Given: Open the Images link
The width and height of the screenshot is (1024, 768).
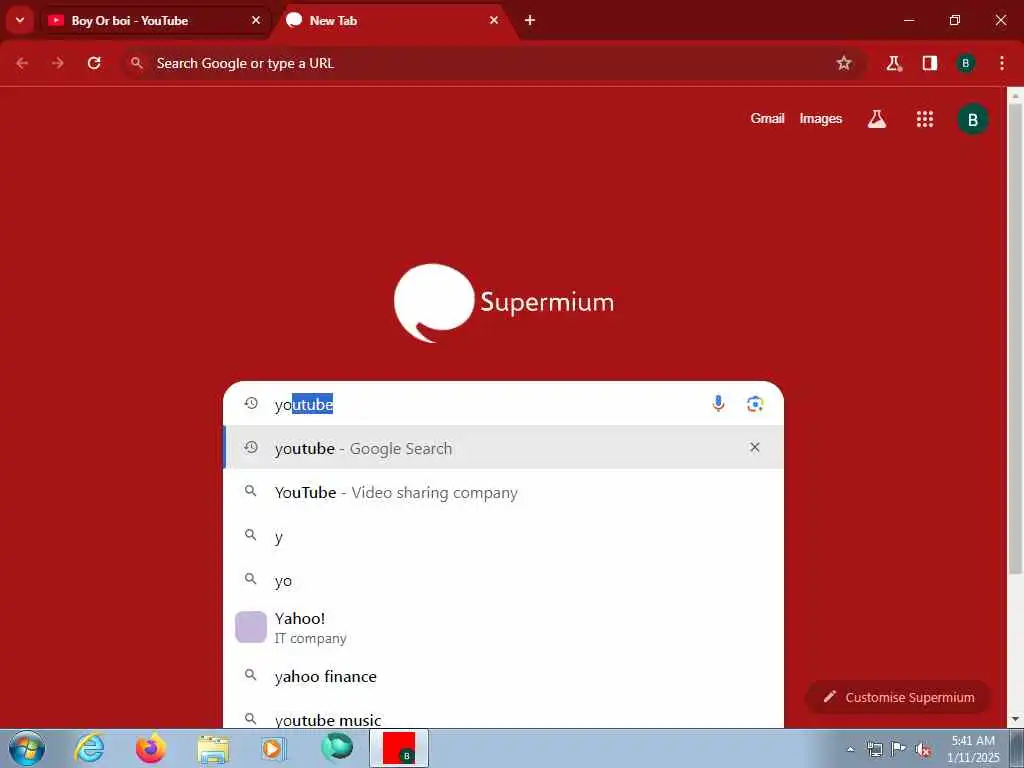Looking at the screenshot, I should 820,119.
